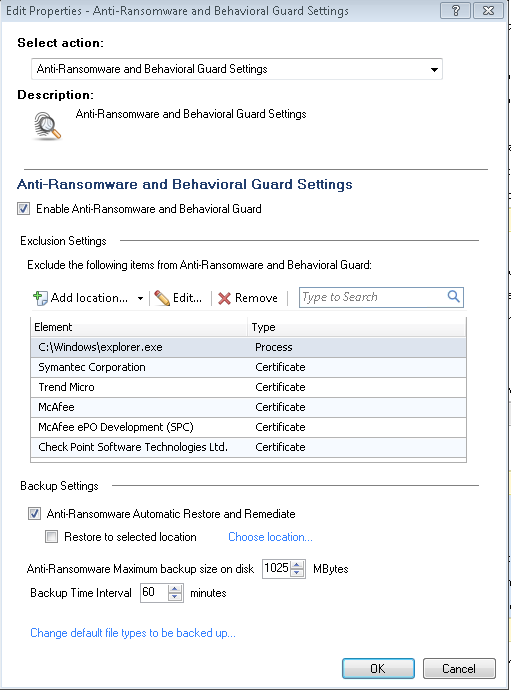Open the Choose location link
The image size is (511, 690).
click(x=270, y=537)
